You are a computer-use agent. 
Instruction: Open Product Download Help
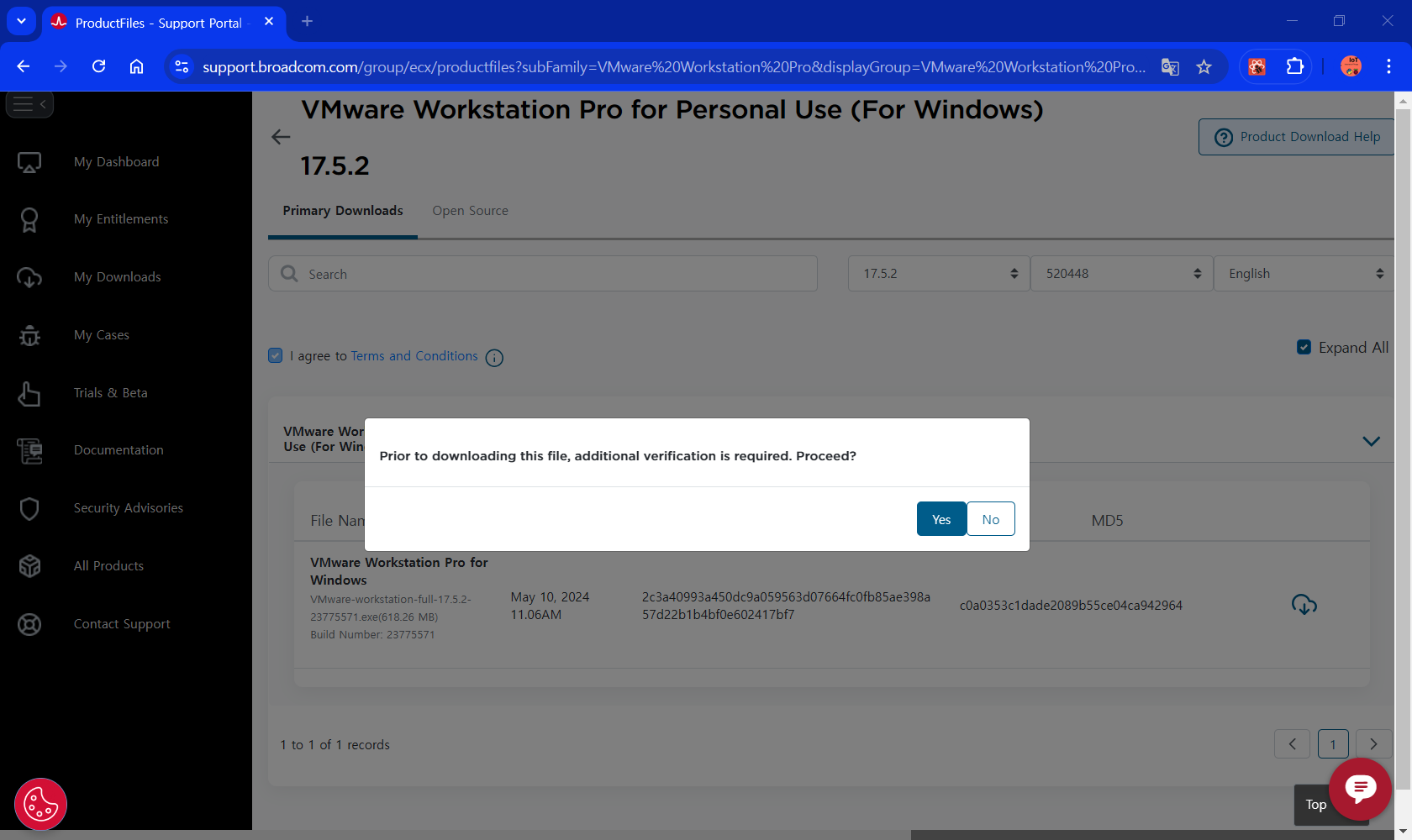pyautogui.click(x=1297, y=137)
